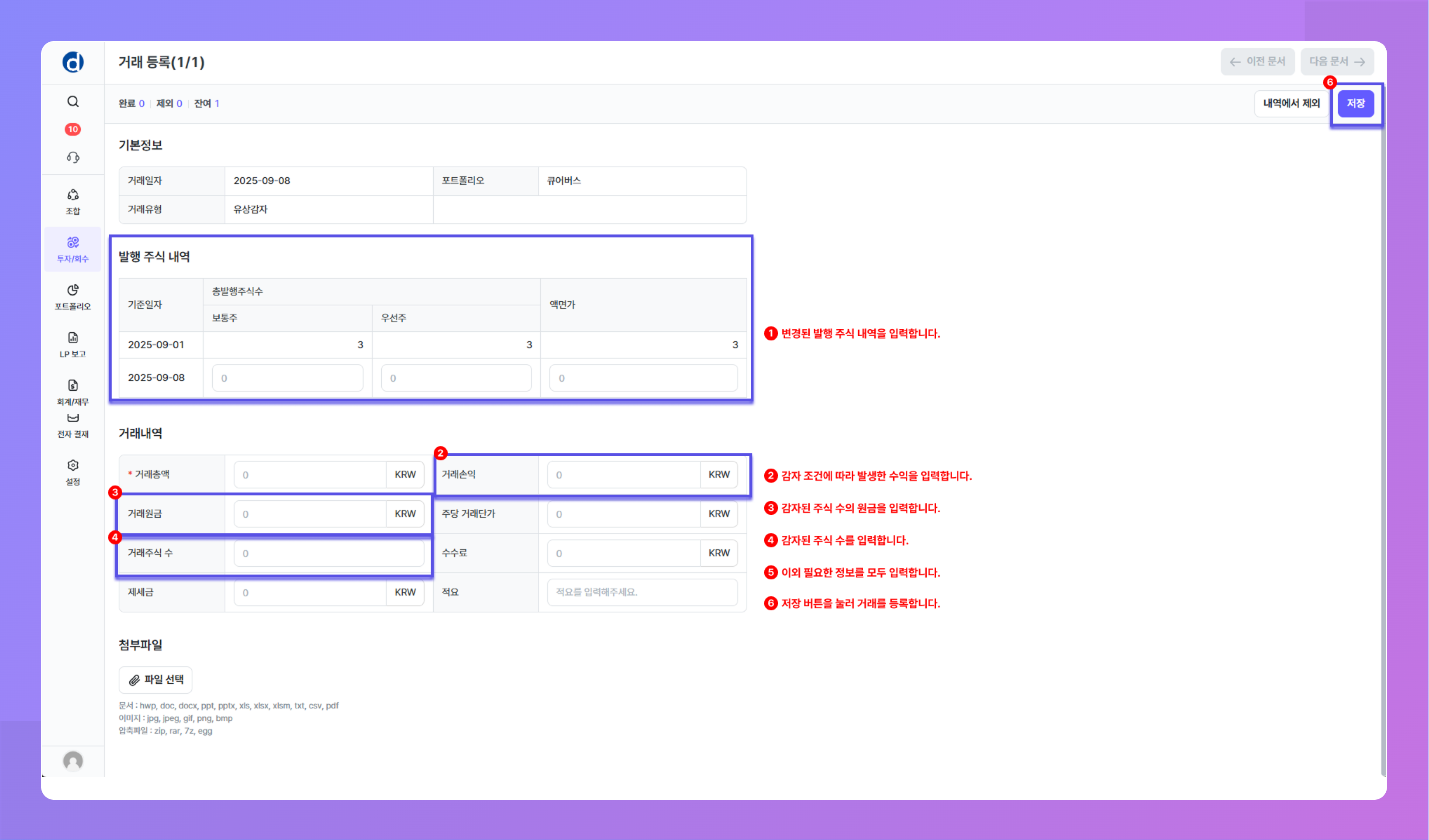Open the 전자 결재 sidebar item
1429x840 pixels.
click(72, 426)
